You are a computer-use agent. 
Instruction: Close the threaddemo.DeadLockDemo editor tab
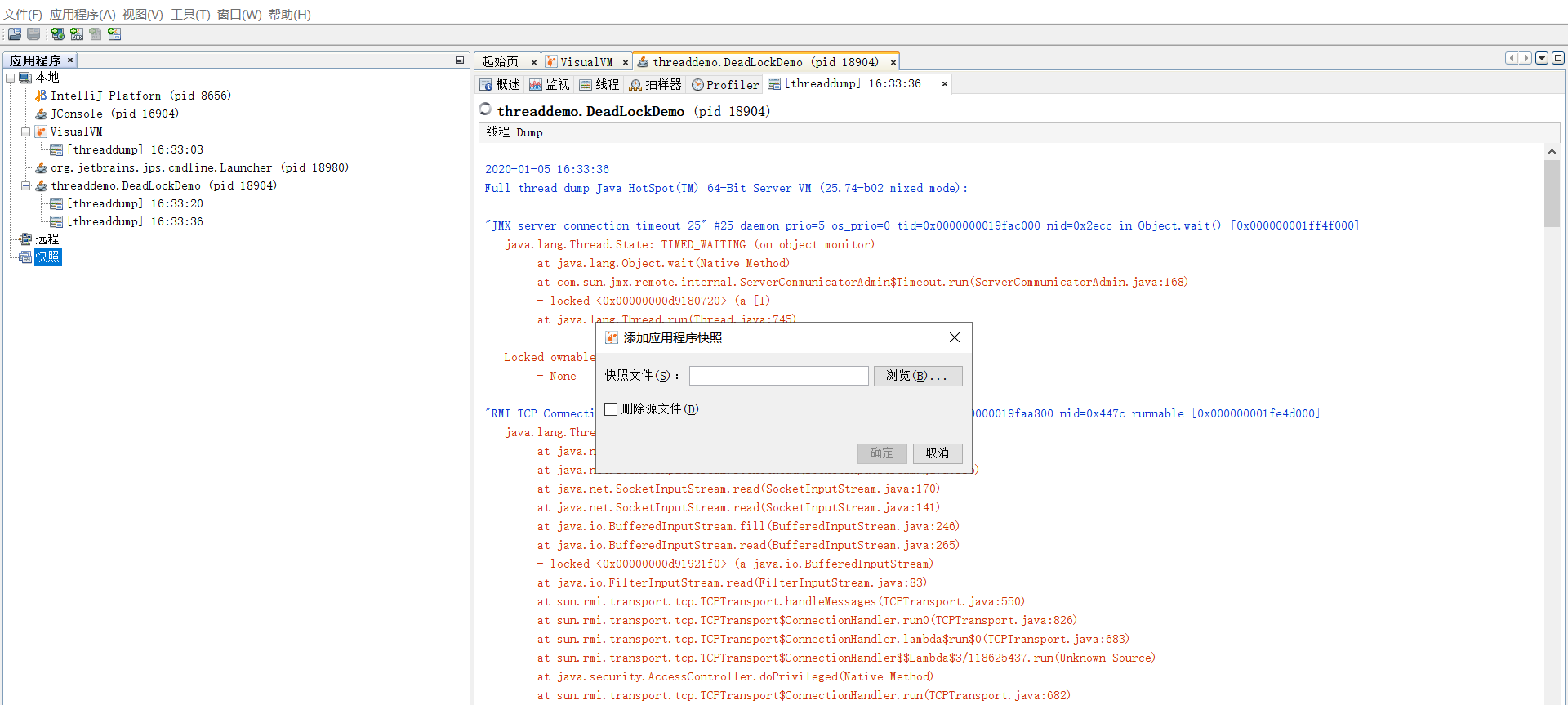[x=893, y=62]
